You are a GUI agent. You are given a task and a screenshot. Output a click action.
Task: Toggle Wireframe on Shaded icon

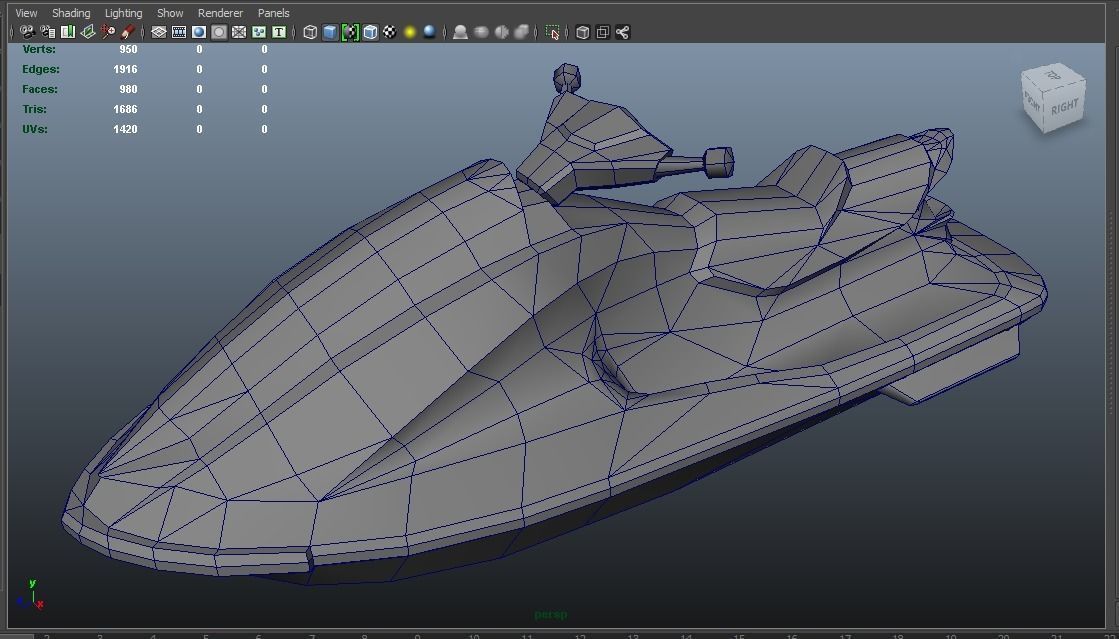(370, 32)
